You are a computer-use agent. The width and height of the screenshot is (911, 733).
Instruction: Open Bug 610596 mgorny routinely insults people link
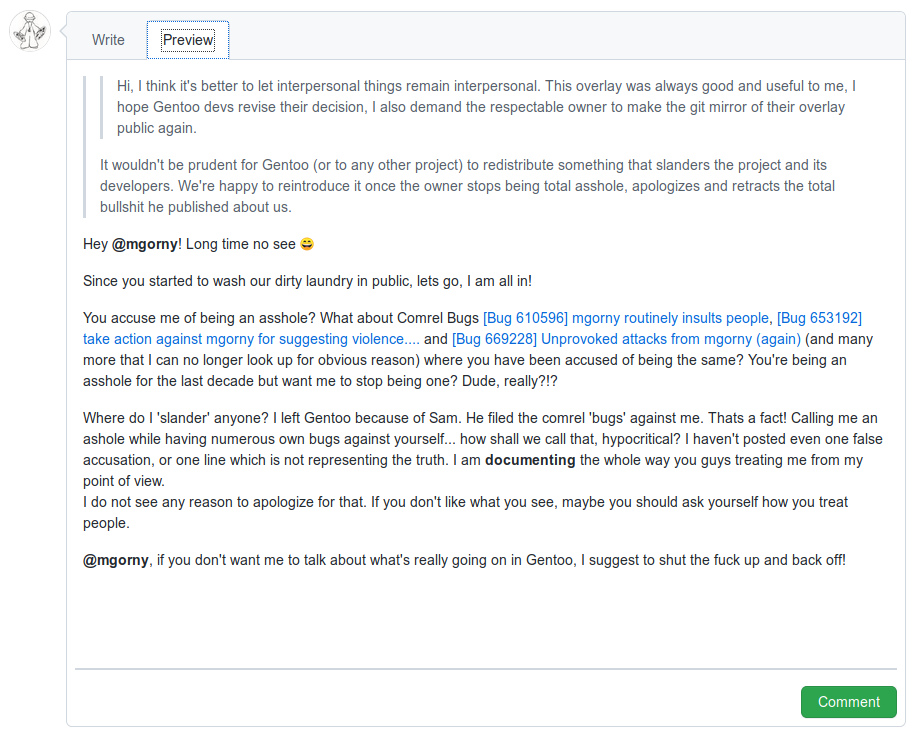click(626, 318)
